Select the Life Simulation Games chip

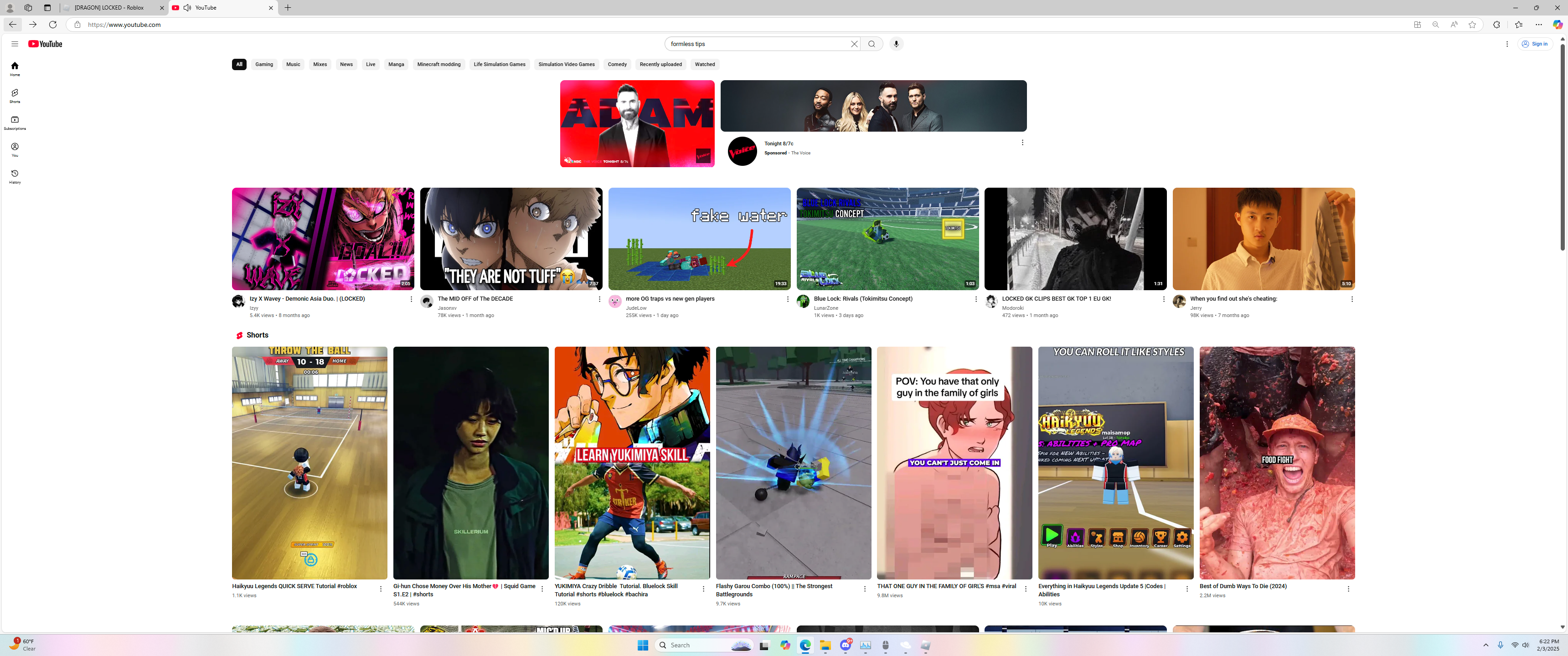[x=500, y=65]
